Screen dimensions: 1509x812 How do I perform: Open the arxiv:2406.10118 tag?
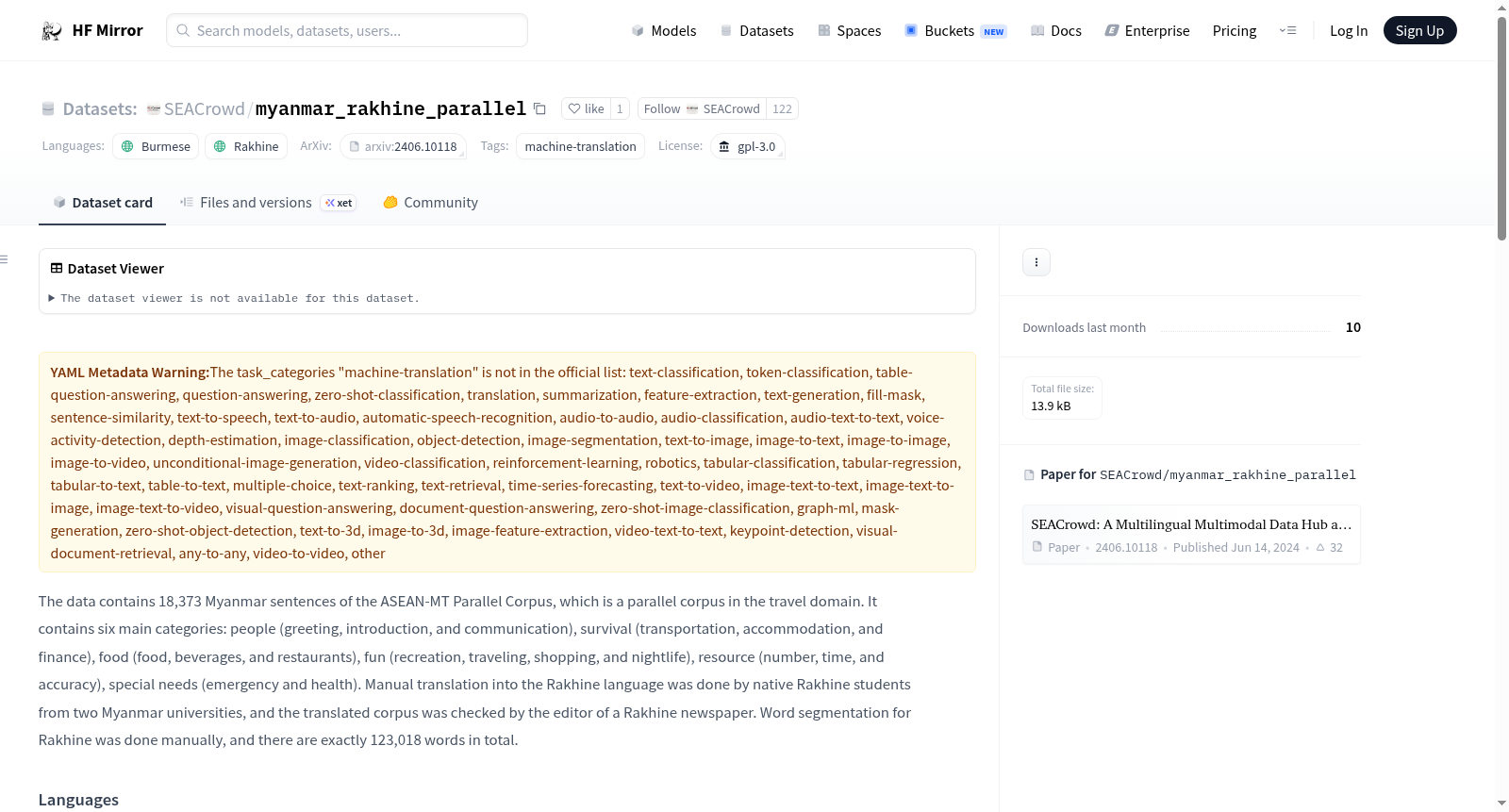click(x=403, y=146)
